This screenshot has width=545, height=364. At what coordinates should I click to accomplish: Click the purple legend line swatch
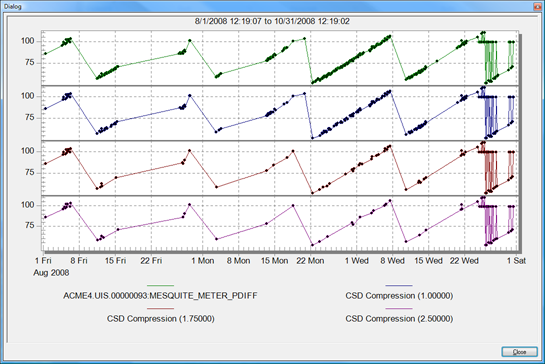click(x=399, y=309)
